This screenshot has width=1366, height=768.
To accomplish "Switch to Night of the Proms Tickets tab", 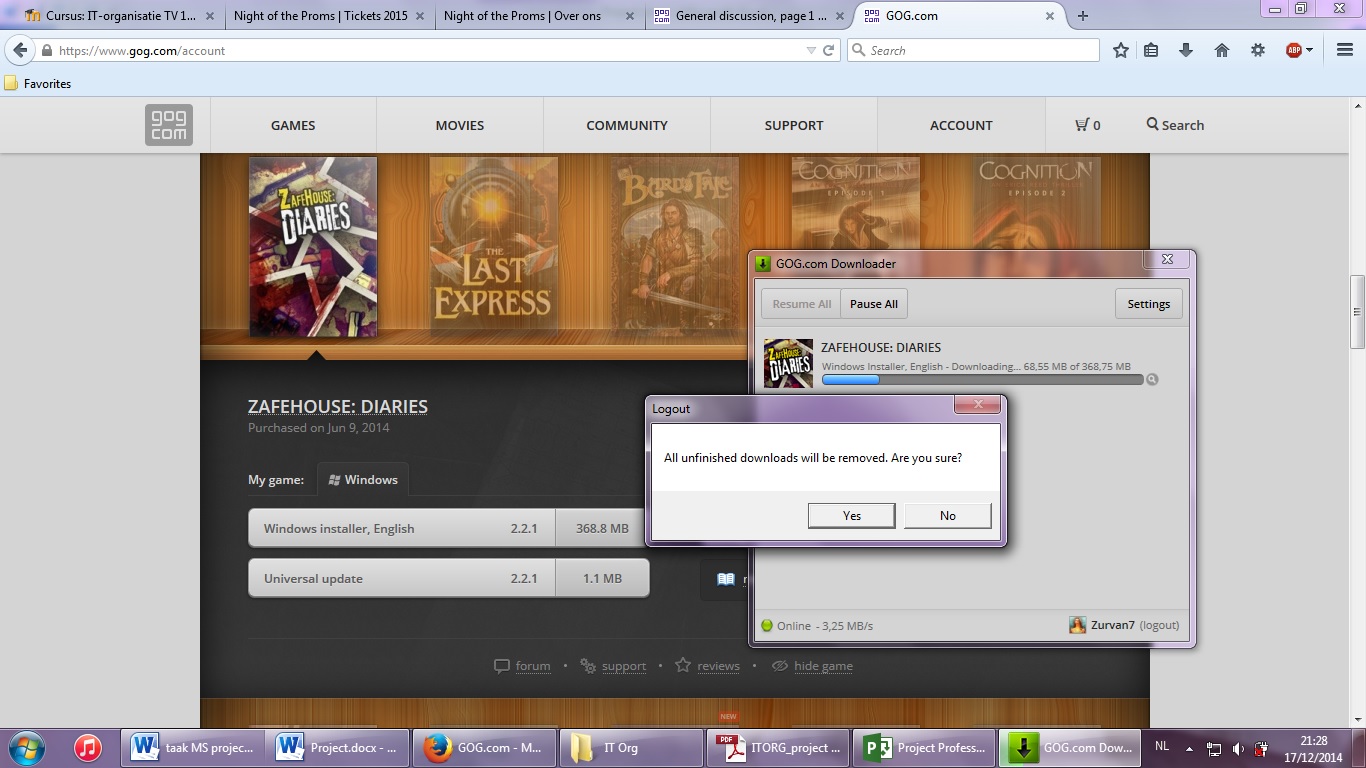I will [328, 16].
